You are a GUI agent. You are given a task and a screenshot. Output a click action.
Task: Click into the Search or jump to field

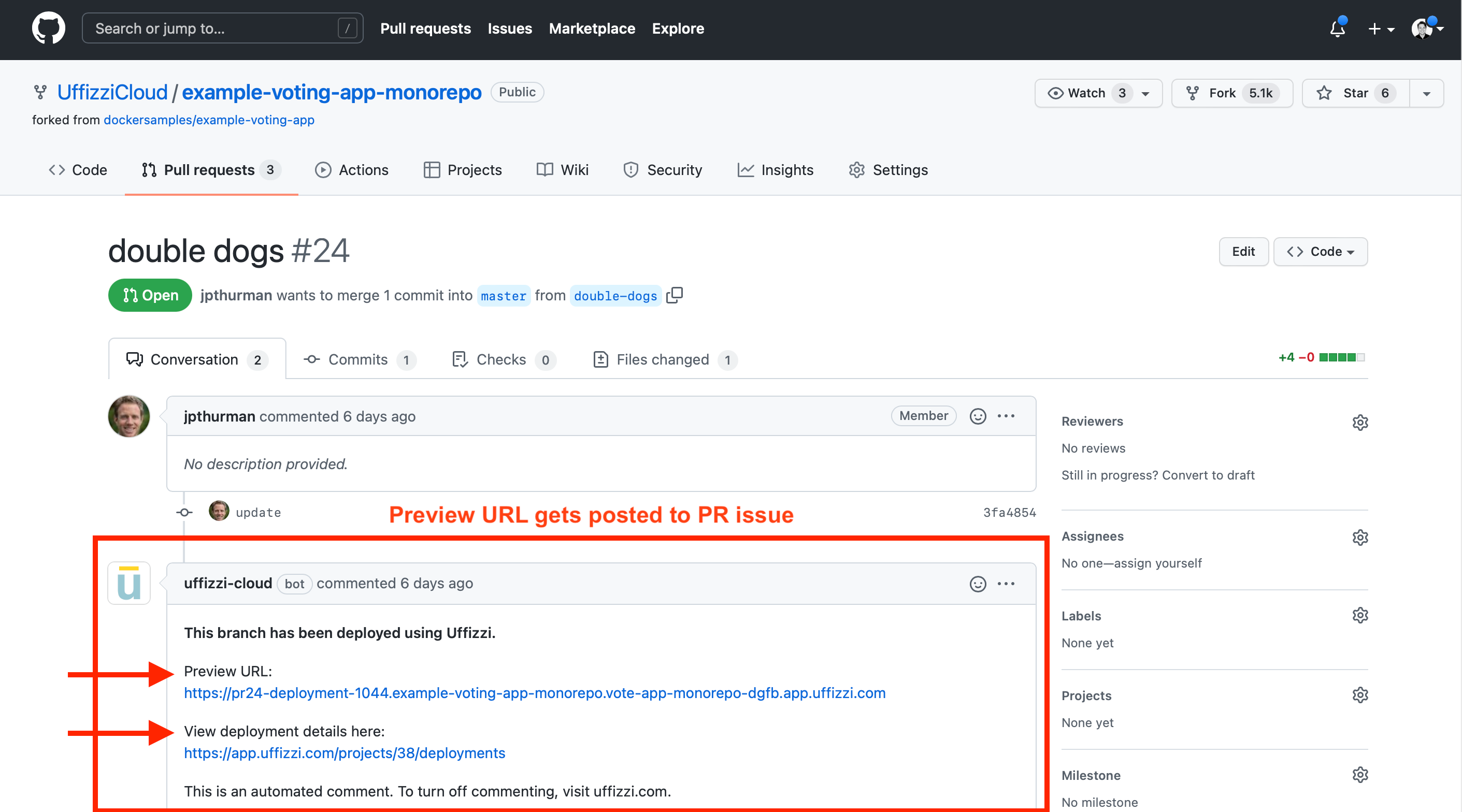(222, 28)
